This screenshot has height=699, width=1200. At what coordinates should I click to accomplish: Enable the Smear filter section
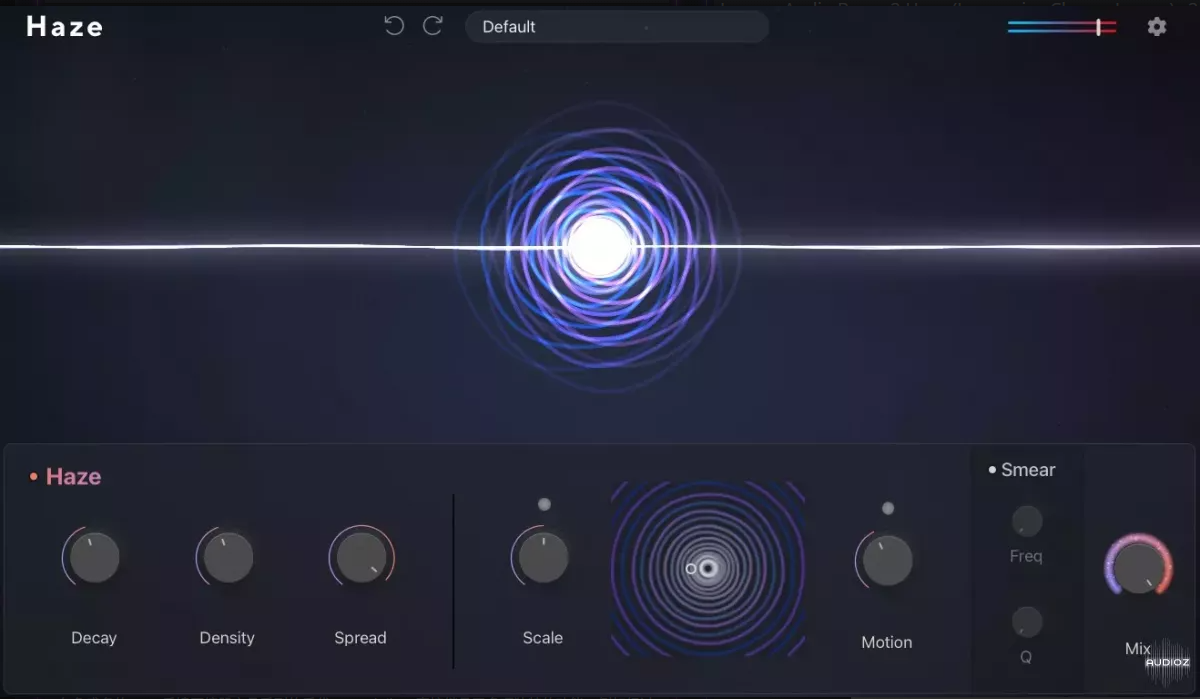pyautogui.click(x=992, y=470)
